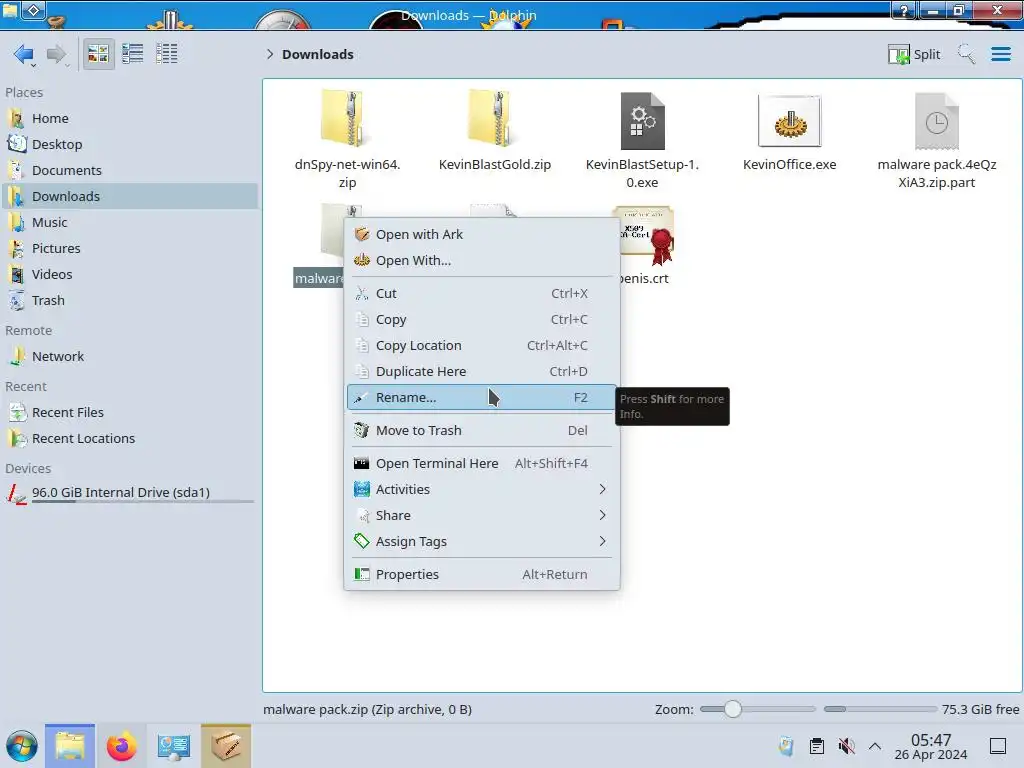This screenshot has width=1024, height=768.
Task: Expand Activities submenu
Action: pyautogui.click(x=481, y=490)
